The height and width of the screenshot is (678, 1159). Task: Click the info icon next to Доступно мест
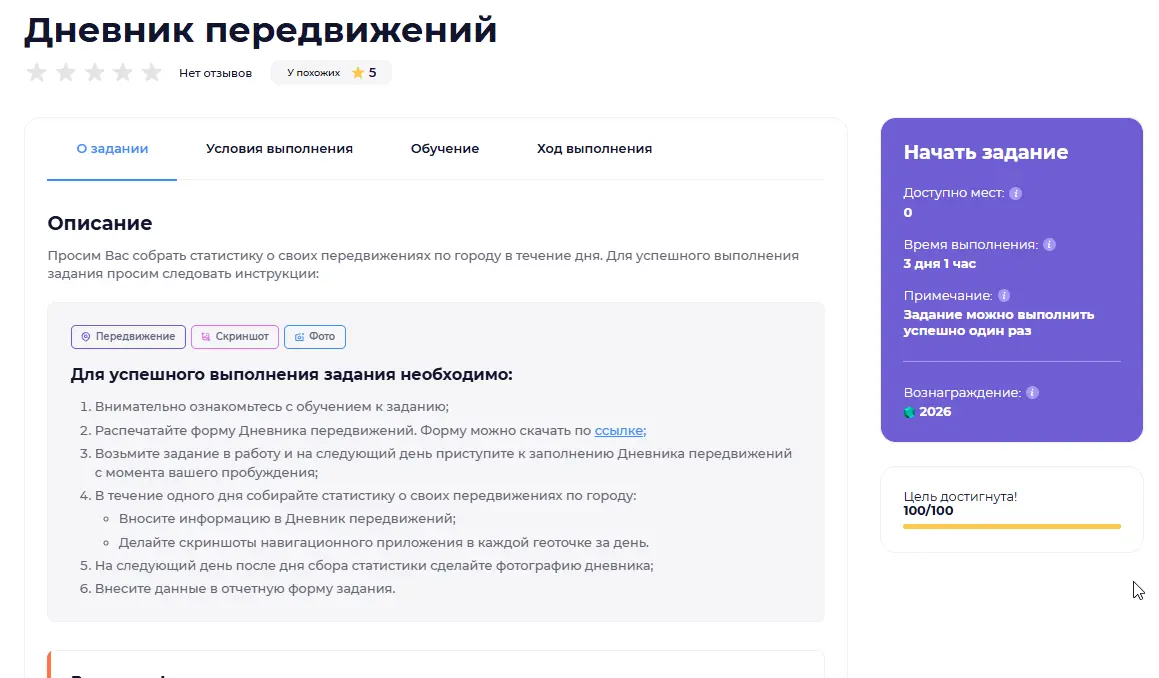pyautogui.click(x=1016, y=193)
